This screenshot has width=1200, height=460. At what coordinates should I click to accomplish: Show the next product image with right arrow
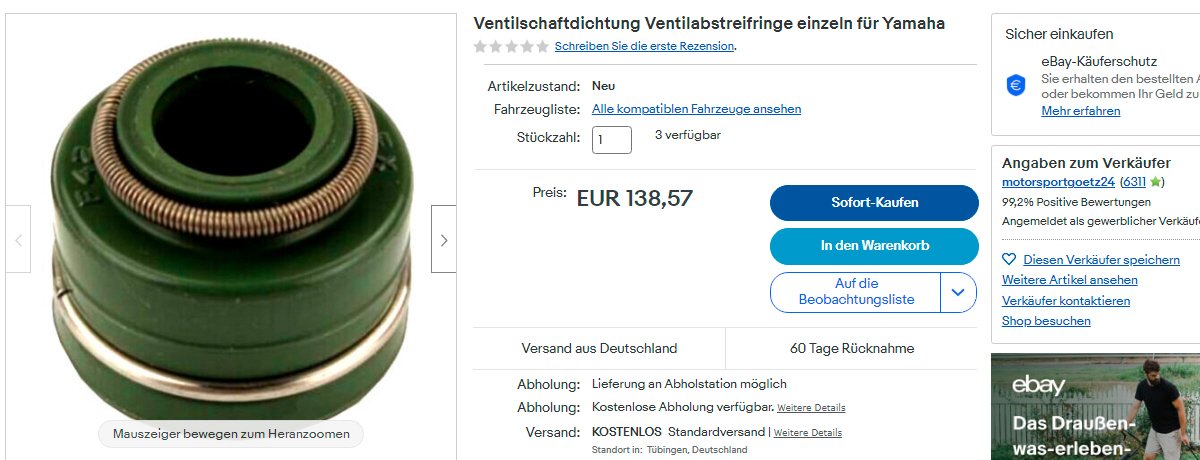pos(444,239)
